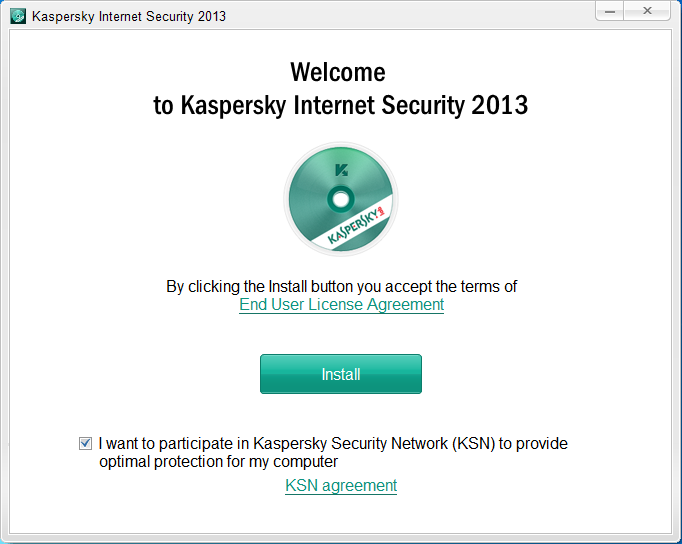Open the KSN agreement link
682x544 pixels.
pyautogui.click(x=341, y=486)
